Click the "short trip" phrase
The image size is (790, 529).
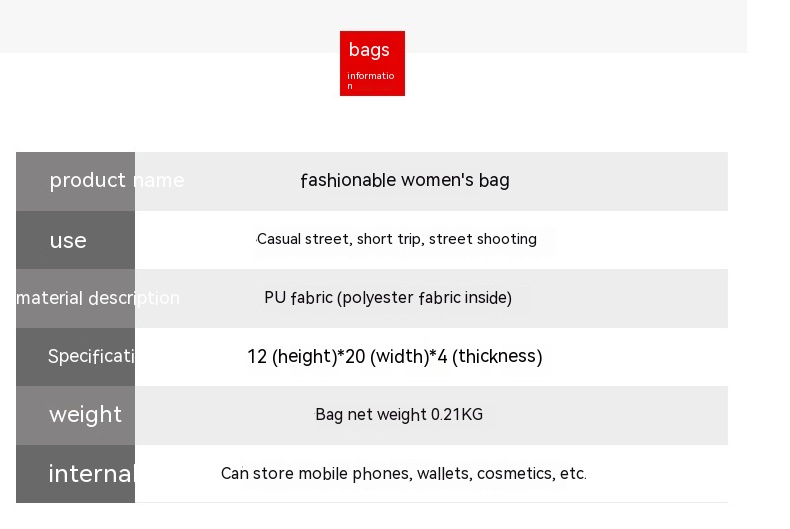pos(389,239)
